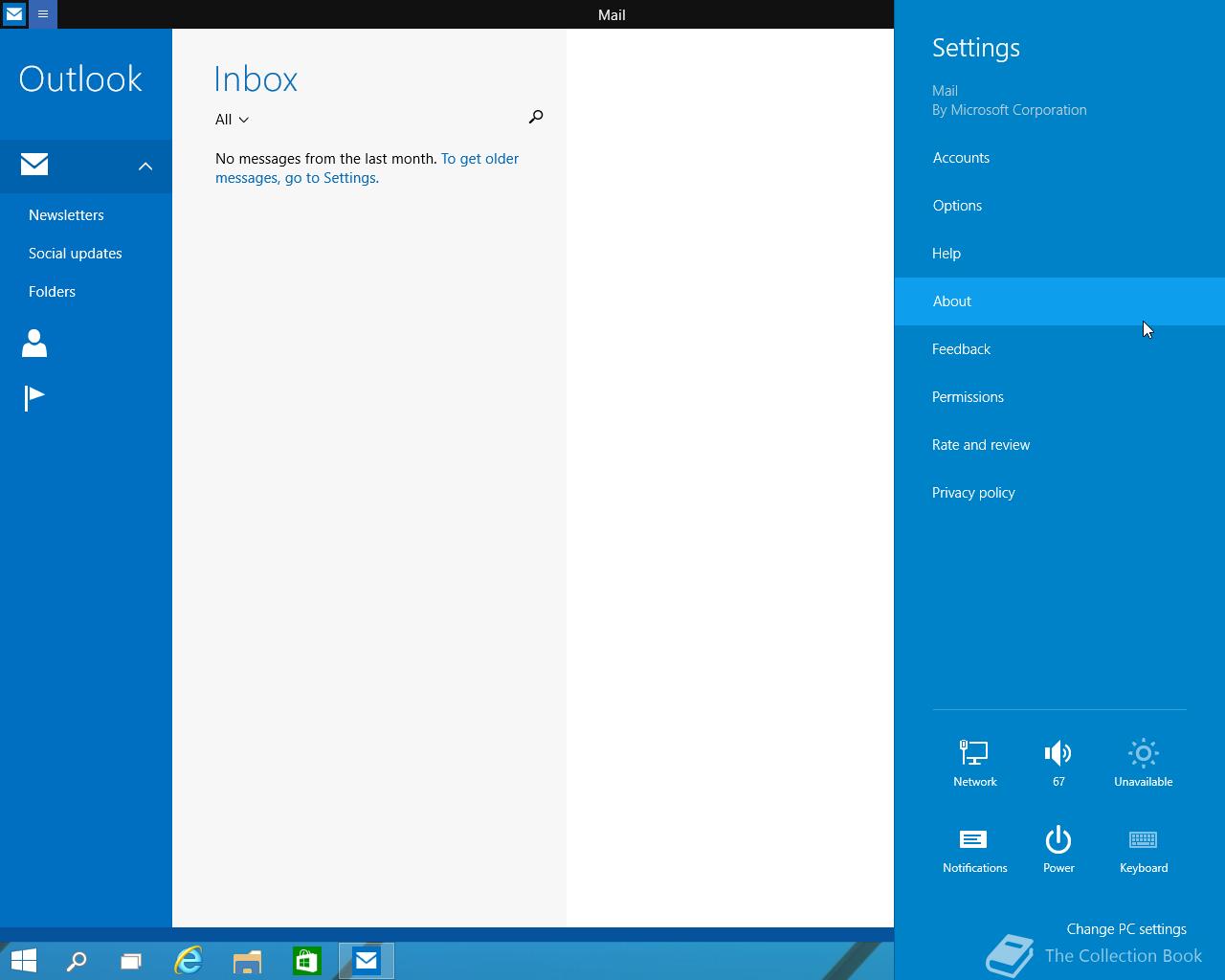
Task: Open the Newsletters view
Action: [x=66, y=215]
